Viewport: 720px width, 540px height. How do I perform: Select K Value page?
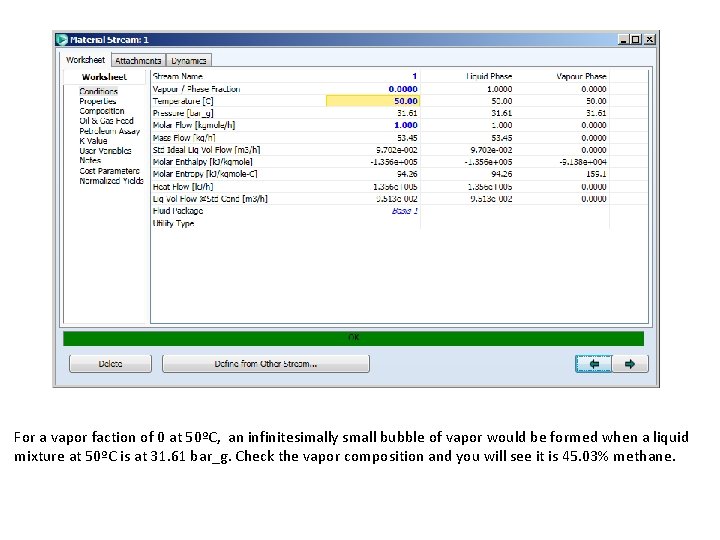click(93, 141)
